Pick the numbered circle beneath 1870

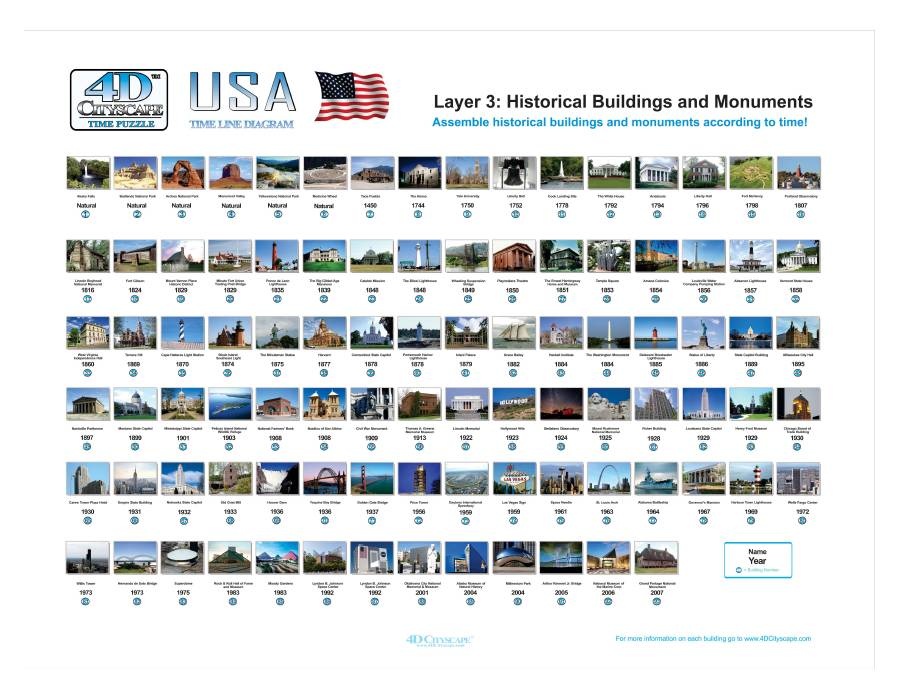click(x=182, y=373)
